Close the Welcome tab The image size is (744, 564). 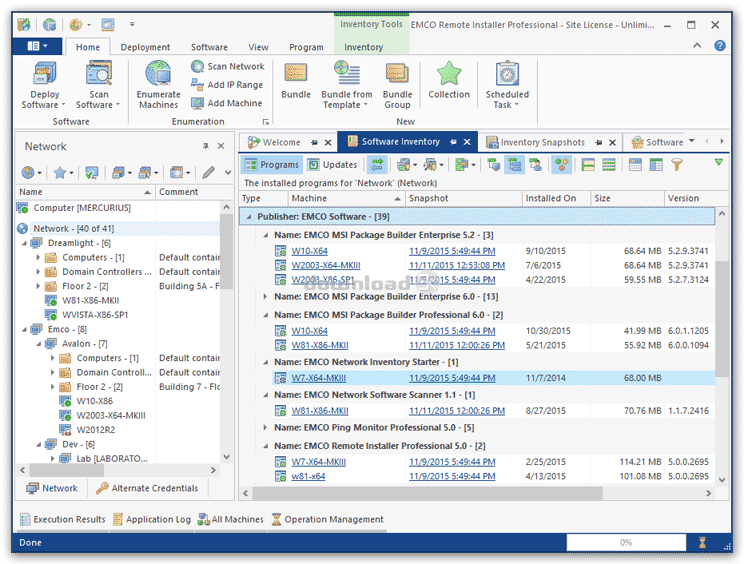tap(328, 142)
